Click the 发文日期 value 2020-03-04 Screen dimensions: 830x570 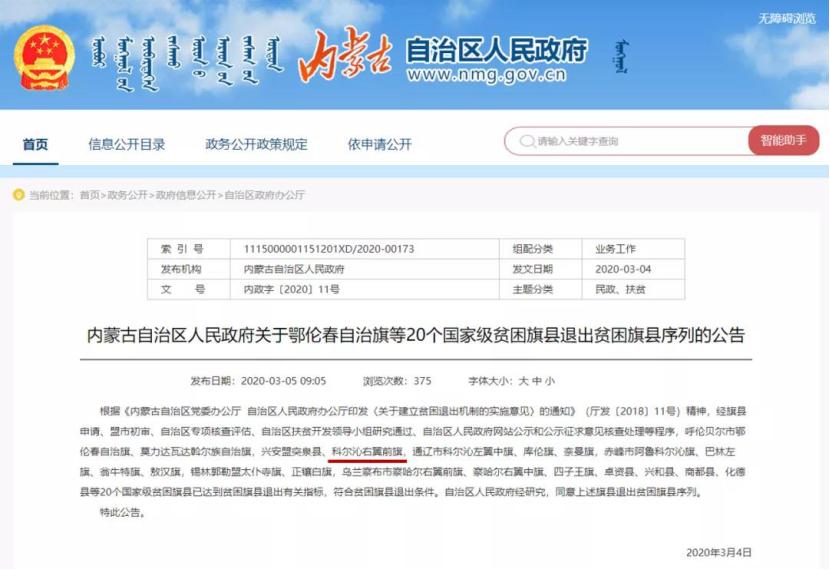tap(623, 269)
